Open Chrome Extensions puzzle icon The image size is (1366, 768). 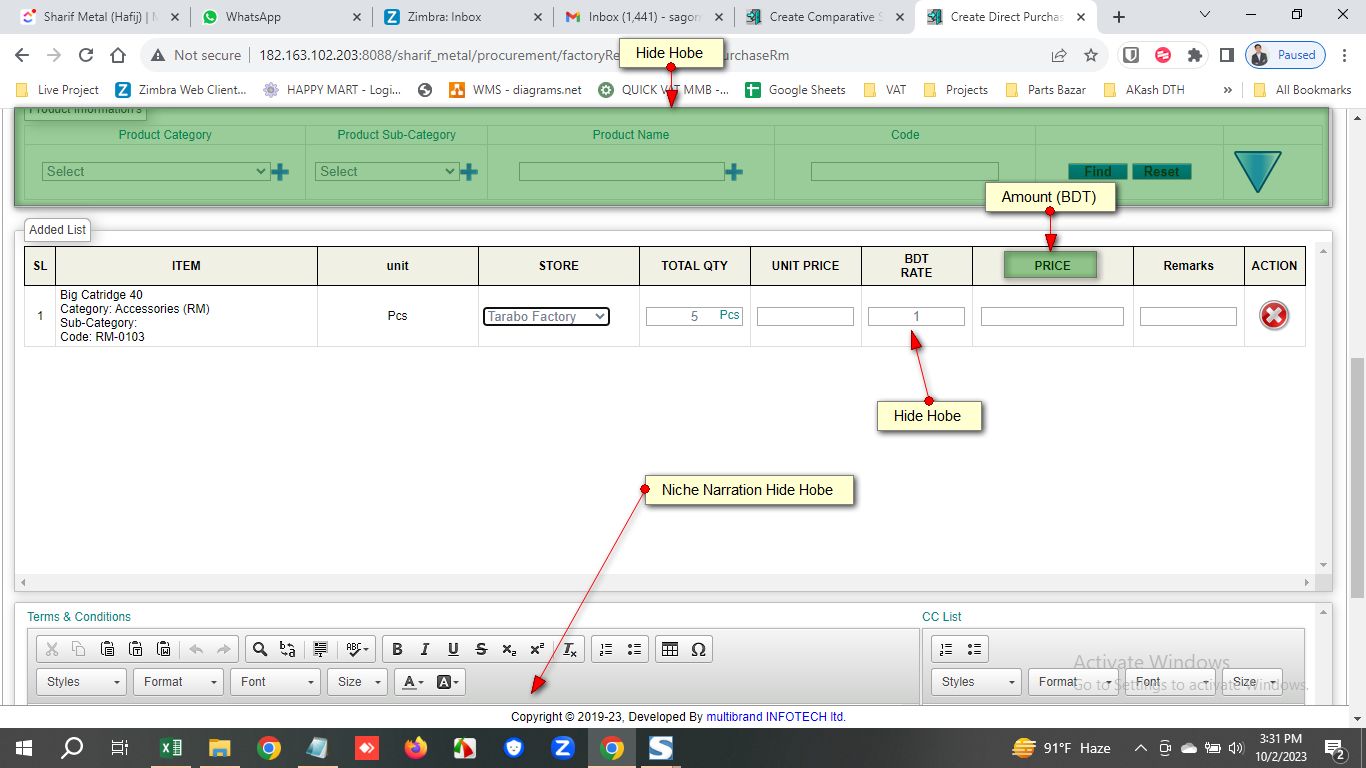pyautogui.click(x=1194, y=55)
